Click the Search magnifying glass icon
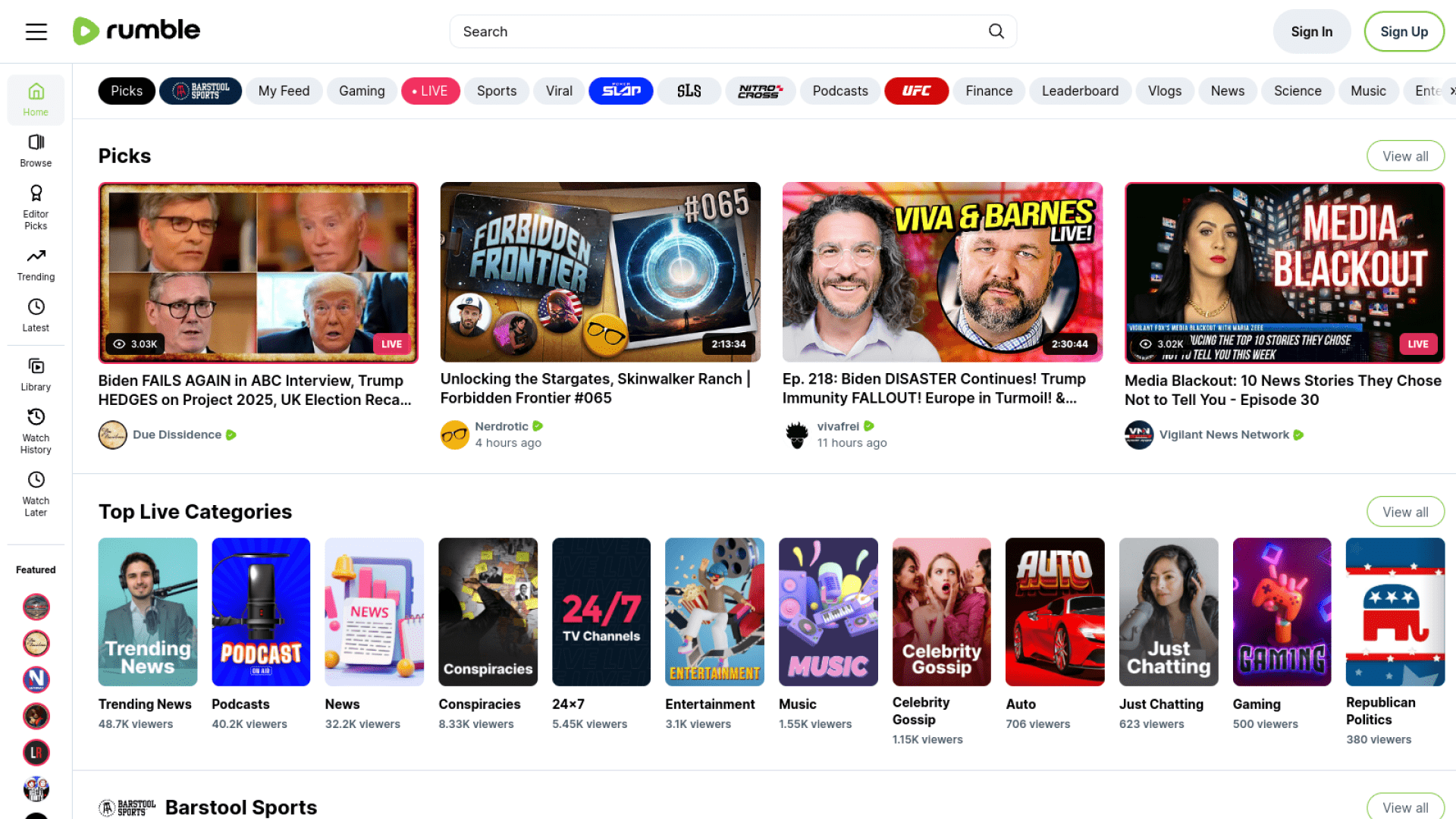The image size is (1456, 819). pos(997,31)
